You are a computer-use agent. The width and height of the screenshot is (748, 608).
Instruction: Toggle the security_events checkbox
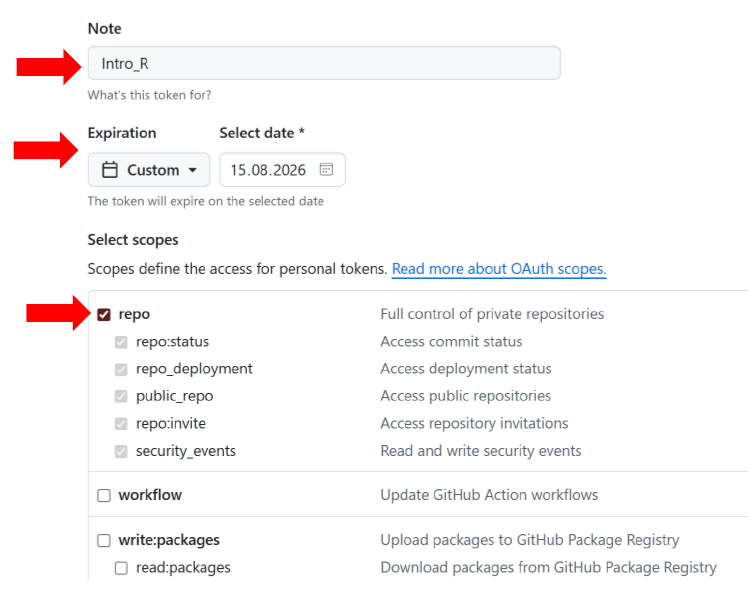click(121, 451)
